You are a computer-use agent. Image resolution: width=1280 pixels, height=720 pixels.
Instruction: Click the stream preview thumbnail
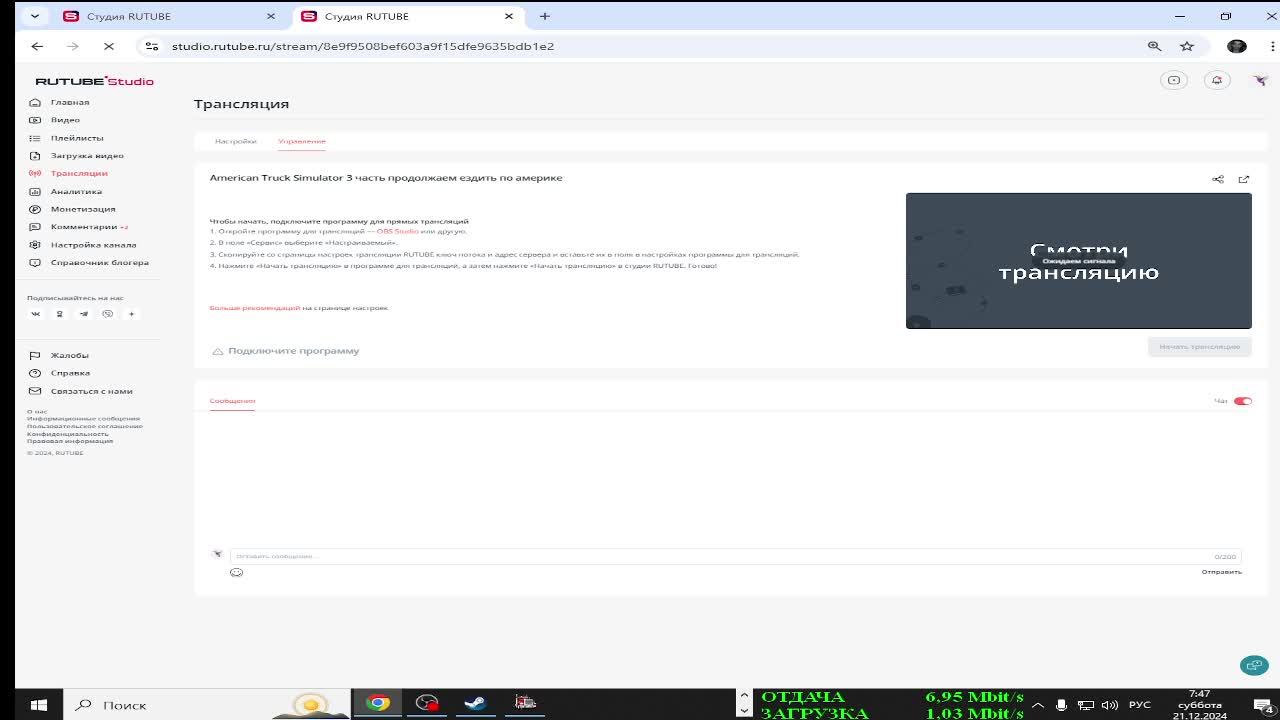(1078, 260)
